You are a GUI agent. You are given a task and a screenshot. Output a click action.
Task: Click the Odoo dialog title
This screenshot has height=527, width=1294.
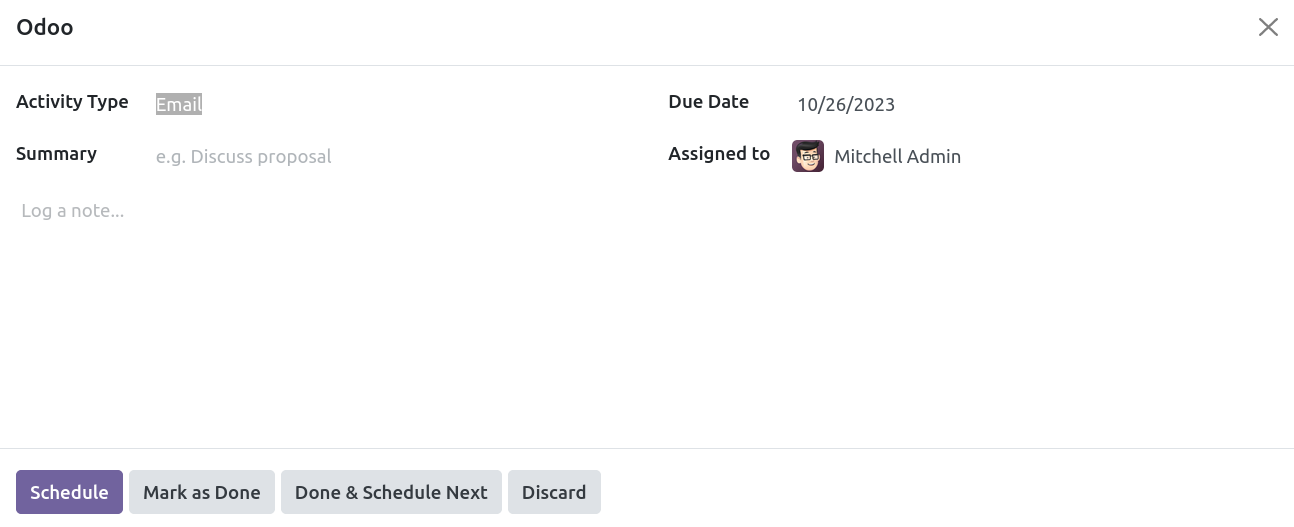(45, 27)
